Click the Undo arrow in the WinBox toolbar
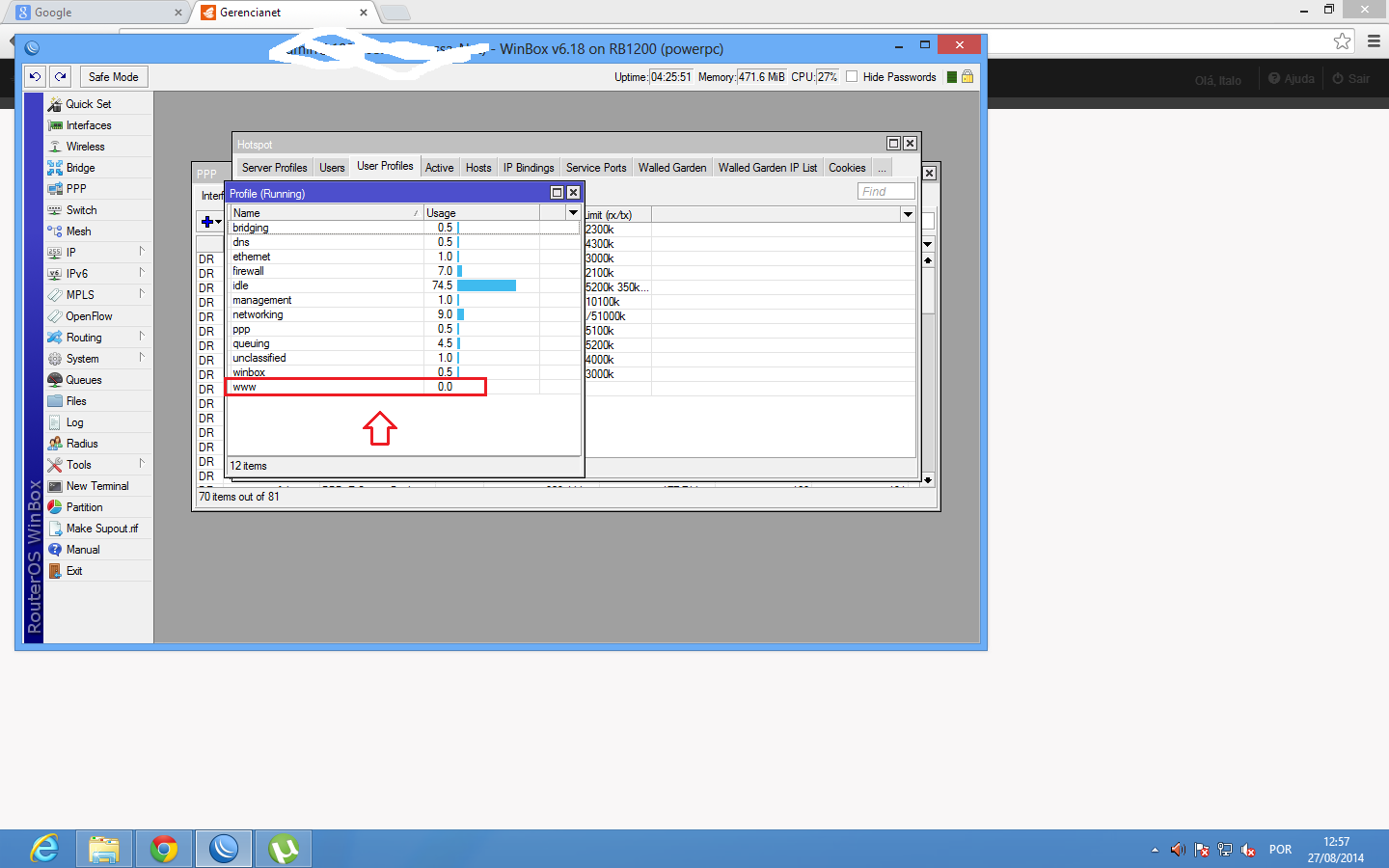 click(35, 77)
